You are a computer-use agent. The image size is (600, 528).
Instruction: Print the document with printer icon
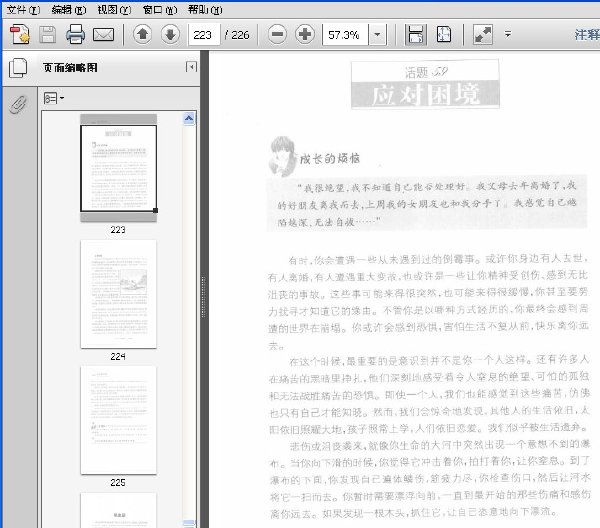75,34
